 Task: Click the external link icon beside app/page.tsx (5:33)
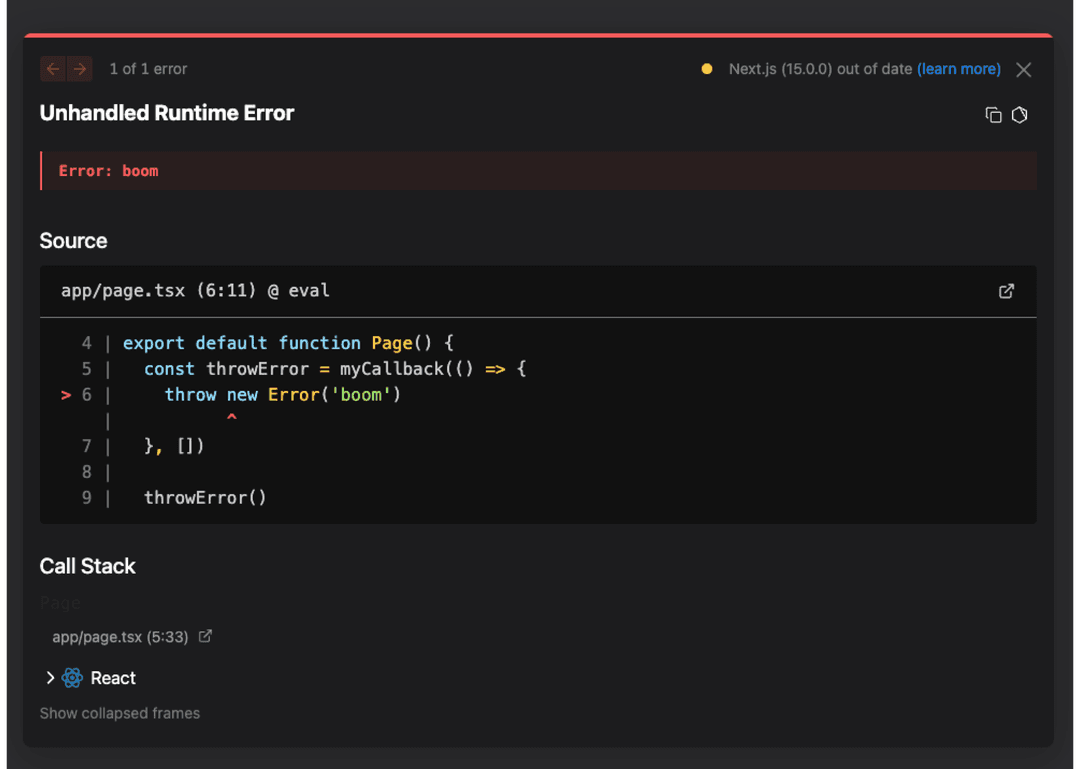click(x=205, y=636)
